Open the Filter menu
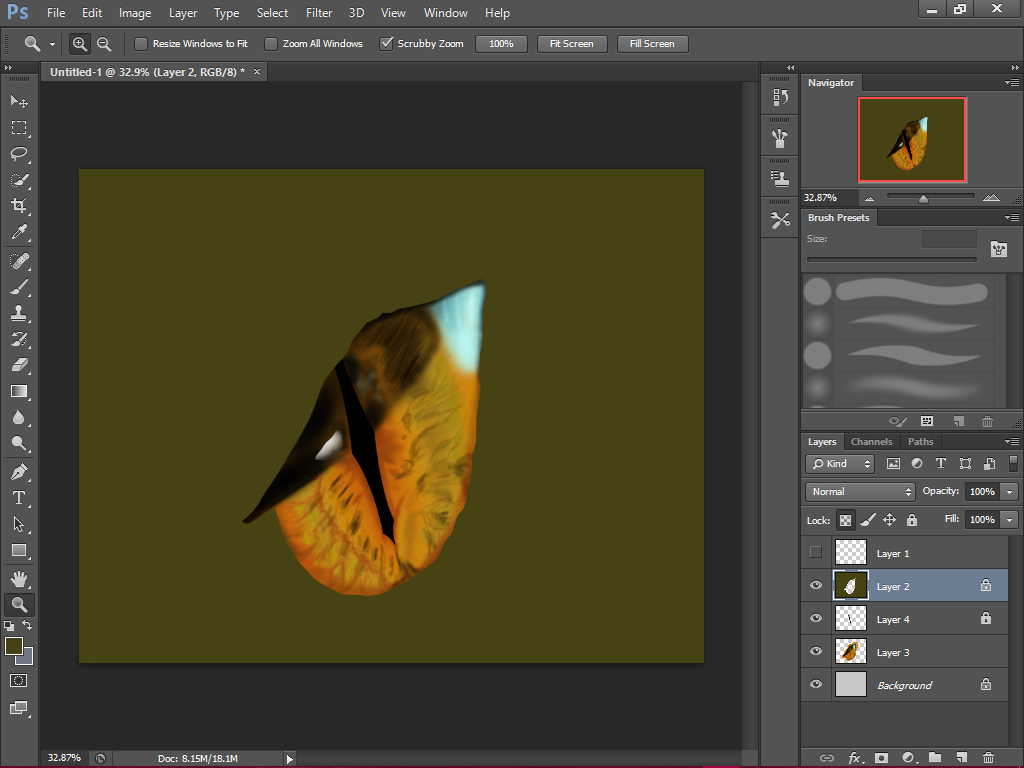Screen dimensions: 1024x768 (318, 13)
